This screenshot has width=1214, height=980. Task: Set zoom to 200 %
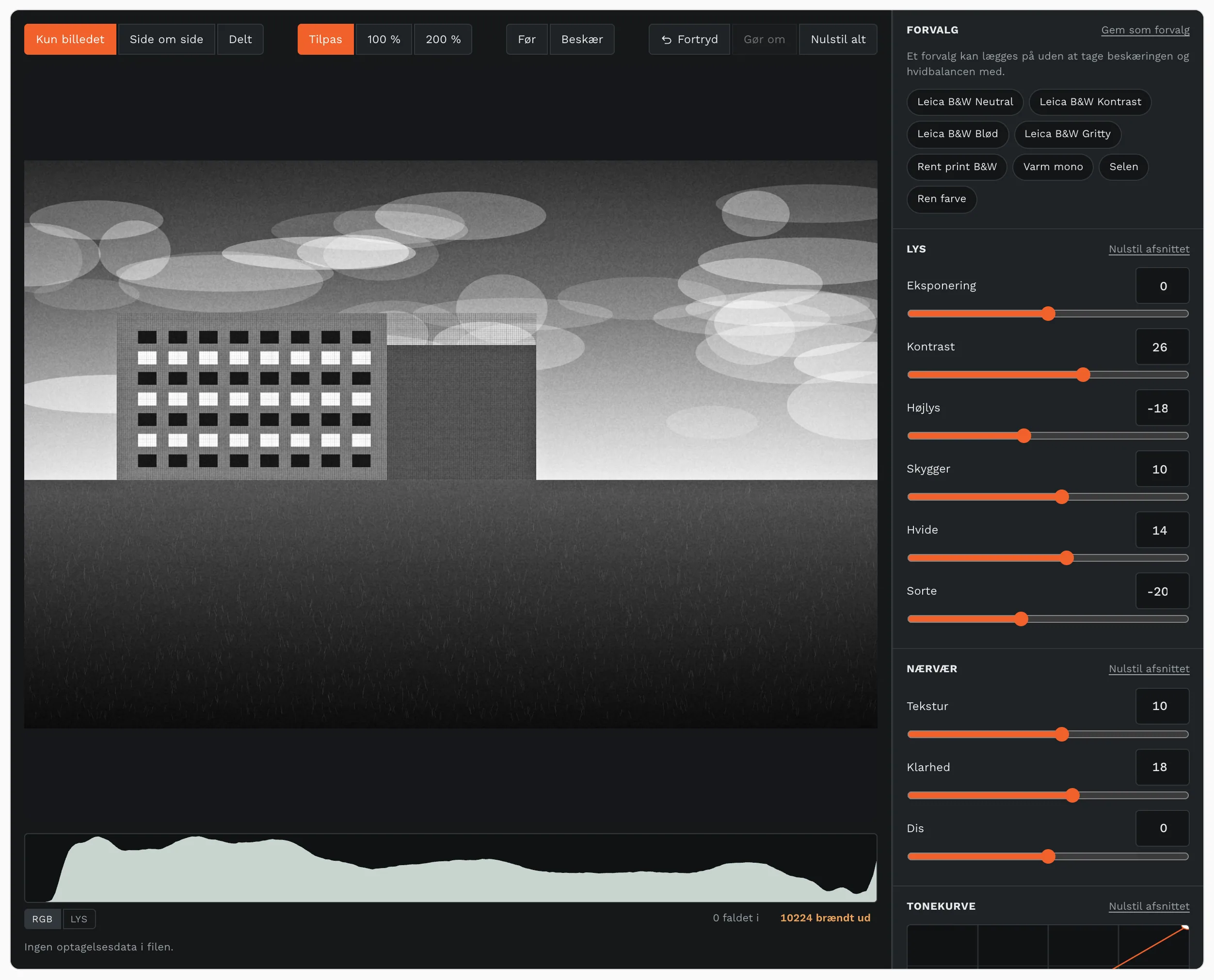click(x=443, y=39)
